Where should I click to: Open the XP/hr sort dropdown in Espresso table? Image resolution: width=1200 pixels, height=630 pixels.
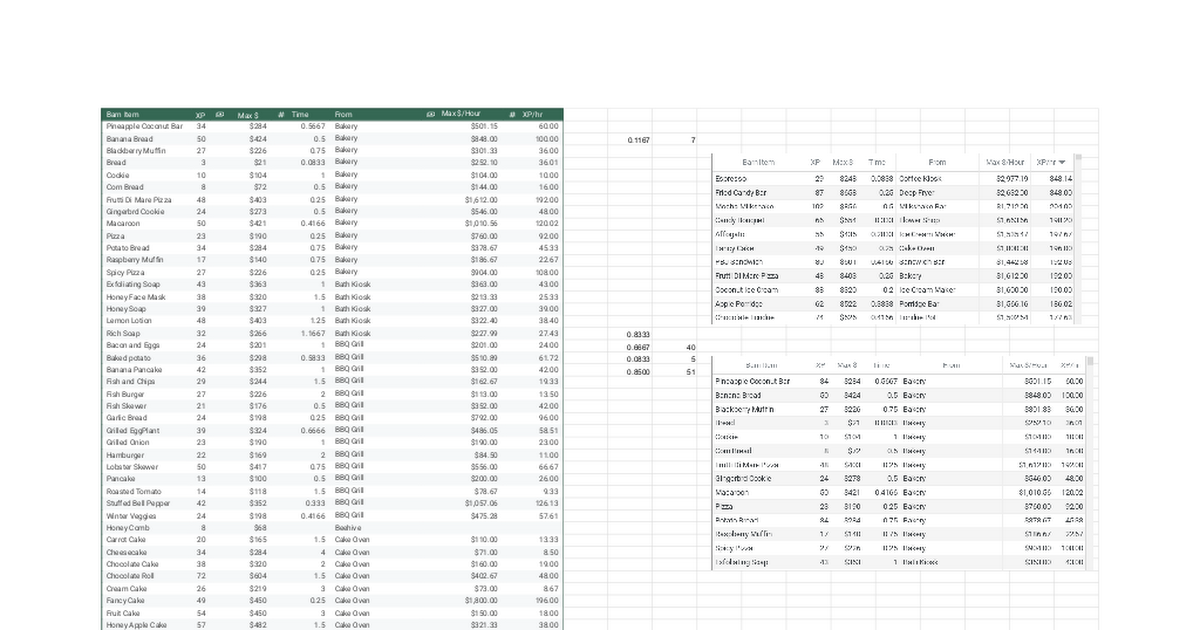[1062, 161]
